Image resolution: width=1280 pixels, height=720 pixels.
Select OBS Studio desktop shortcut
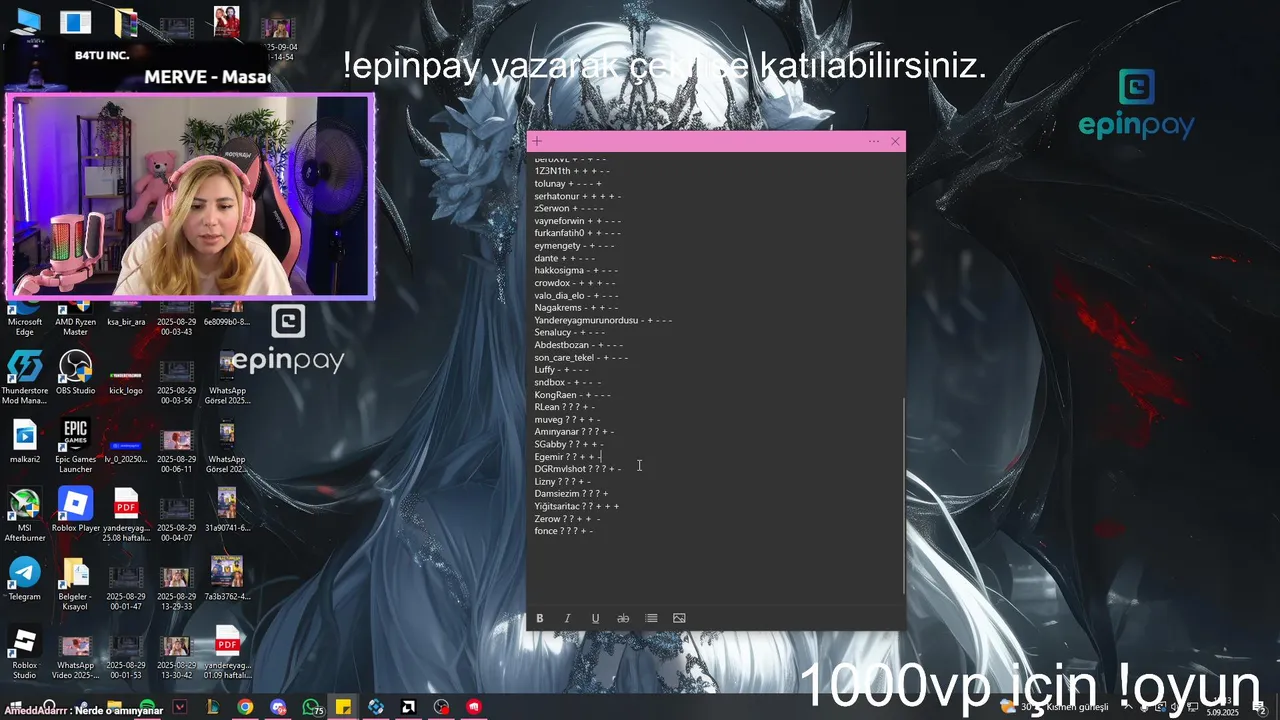(75, 372)
